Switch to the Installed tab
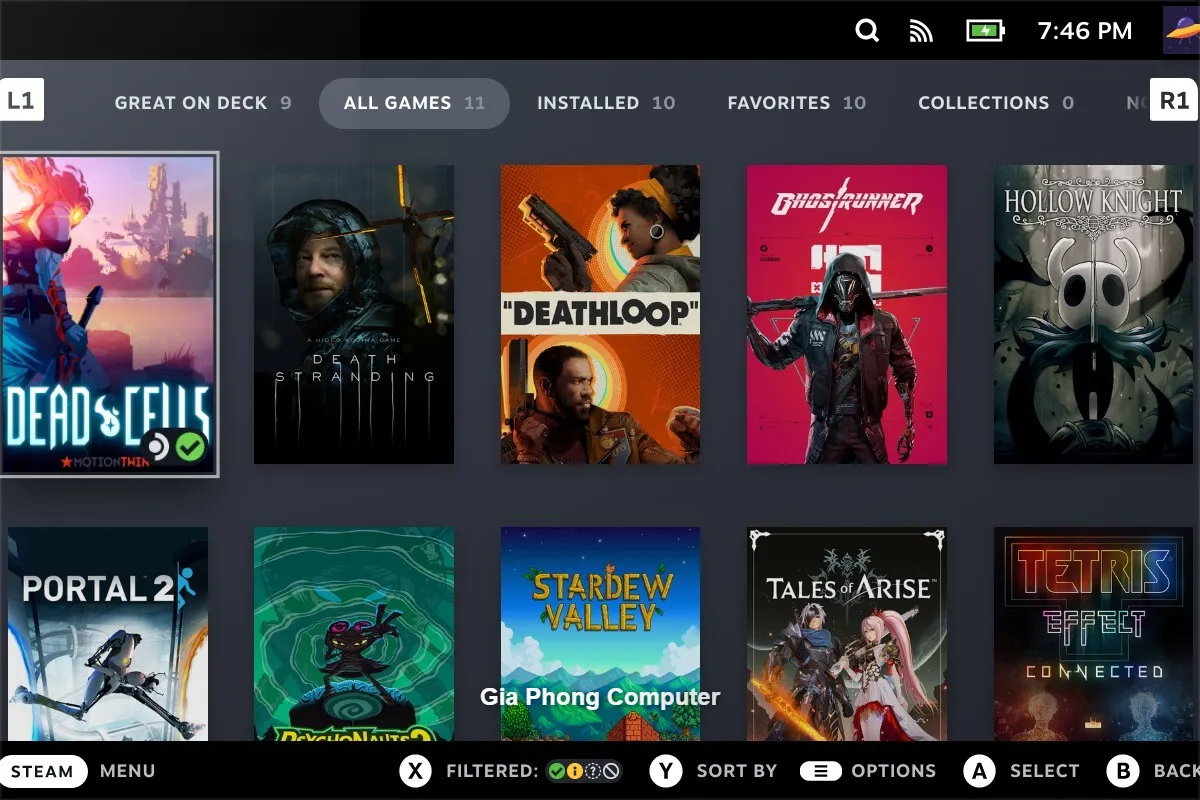1200x800 pixels. [606, 102]
